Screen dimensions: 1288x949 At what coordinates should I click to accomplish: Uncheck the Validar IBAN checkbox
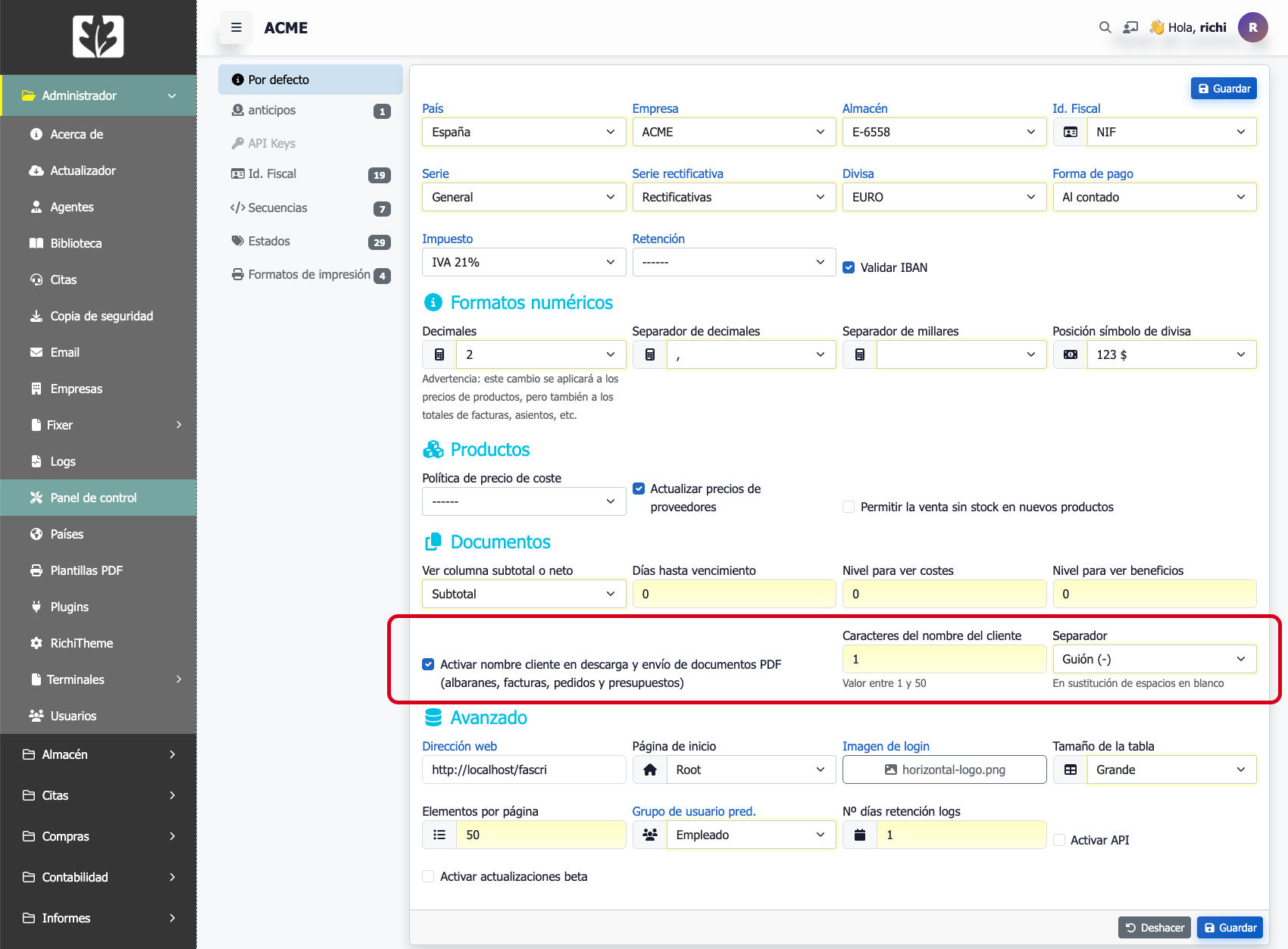pos(849,267)
